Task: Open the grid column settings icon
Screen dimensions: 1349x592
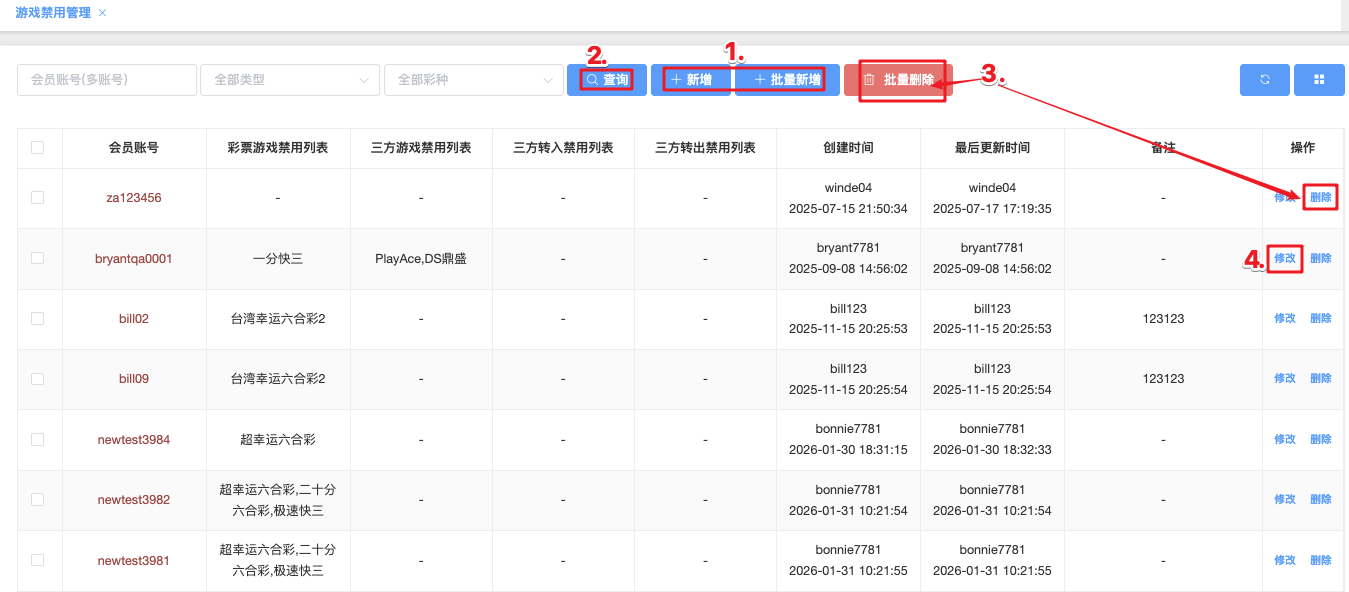Action: point(1319,80)
